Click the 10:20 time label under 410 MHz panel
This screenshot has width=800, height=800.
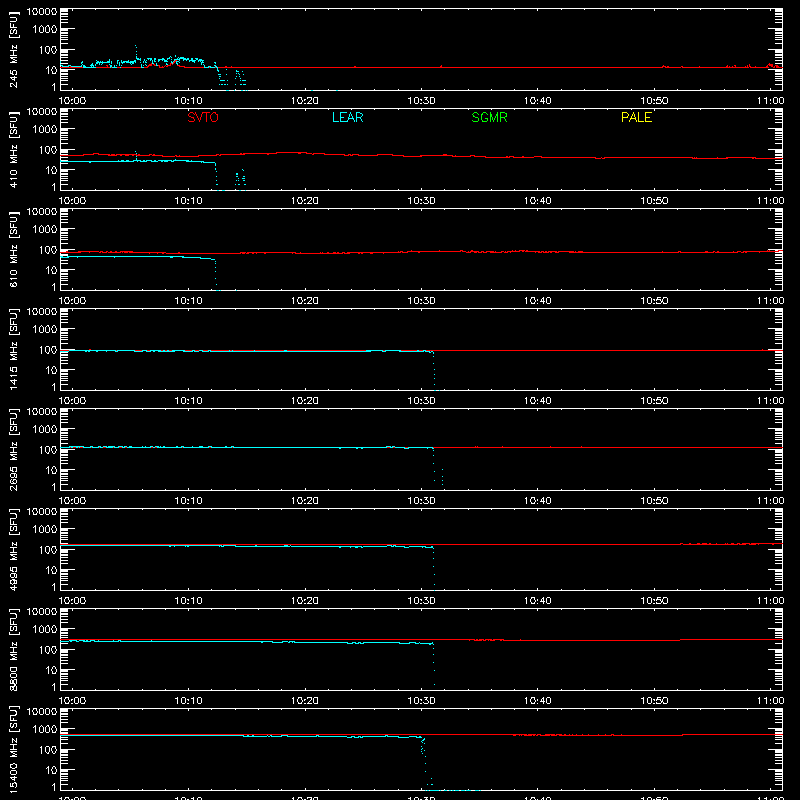305,201
